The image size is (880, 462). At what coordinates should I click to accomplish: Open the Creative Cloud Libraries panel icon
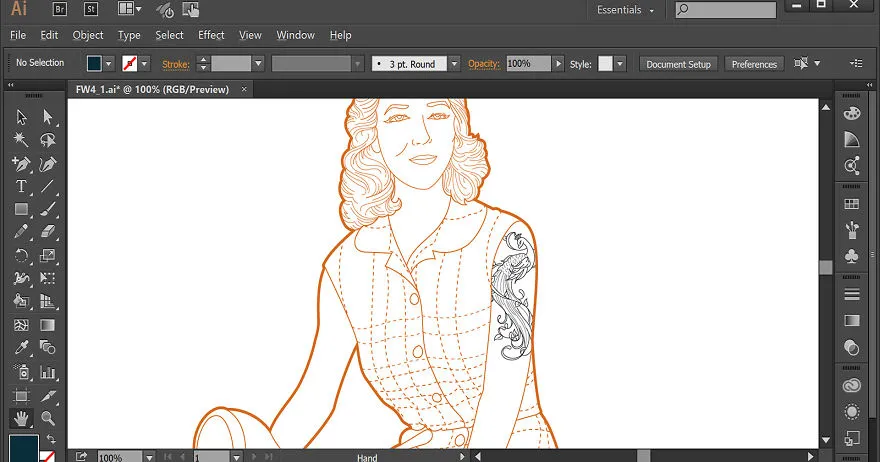(851, 386)
